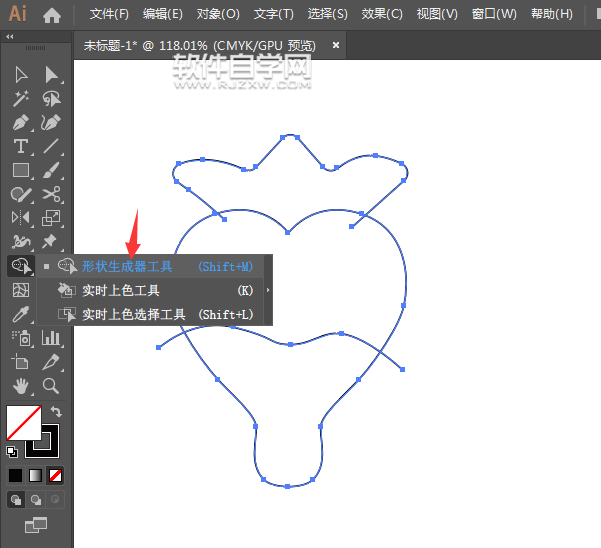Select the Eyedropper tool
Viewport: 601px width, 548px height.
coord(21,314)
